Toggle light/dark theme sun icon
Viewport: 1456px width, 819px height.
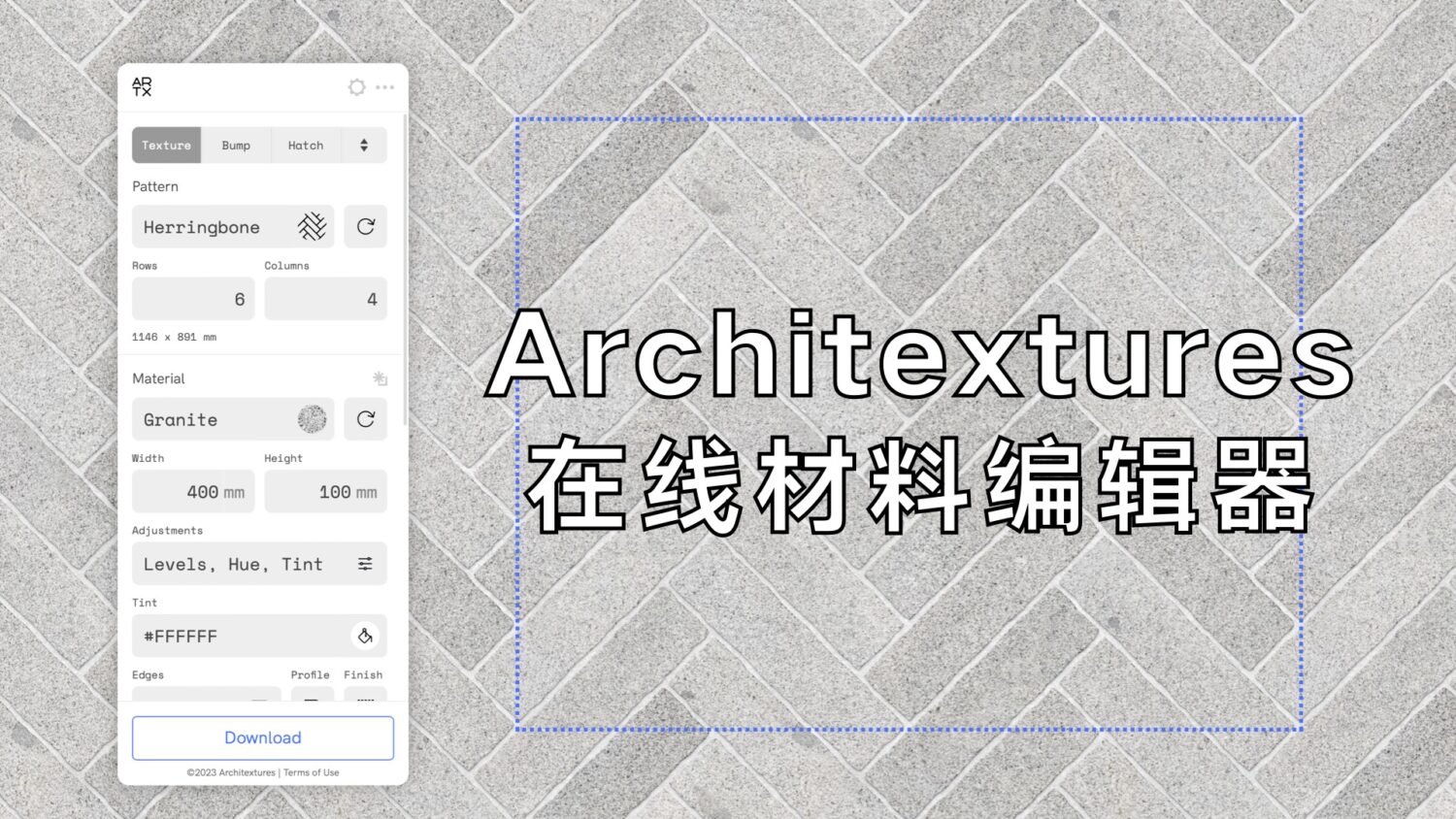[x=356, y=87]
